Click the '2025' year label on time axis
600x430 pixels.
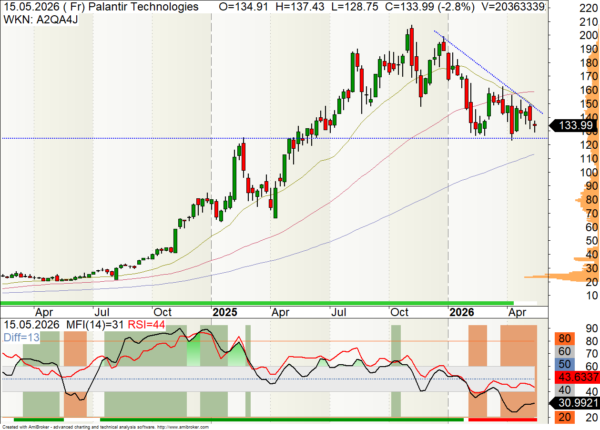225,313
